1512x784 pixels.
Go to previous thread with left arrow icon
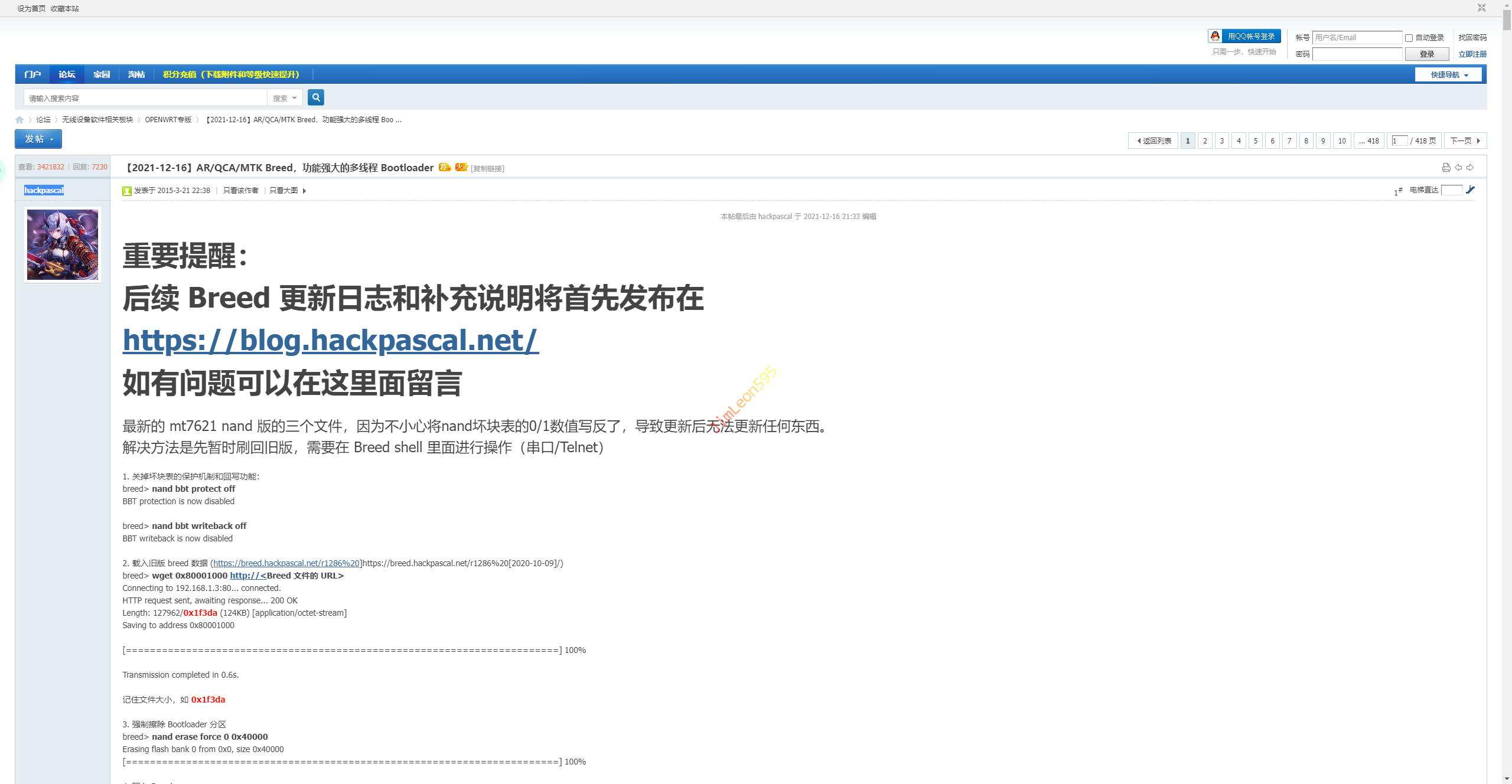coord(1458,168)
